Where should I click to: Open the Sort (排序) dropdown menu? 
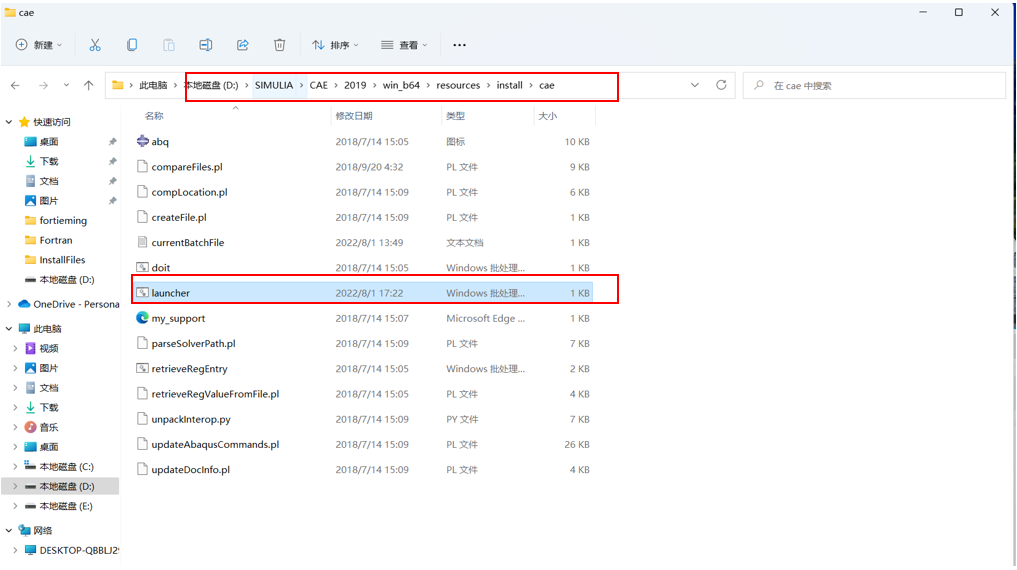click(335, 45)
